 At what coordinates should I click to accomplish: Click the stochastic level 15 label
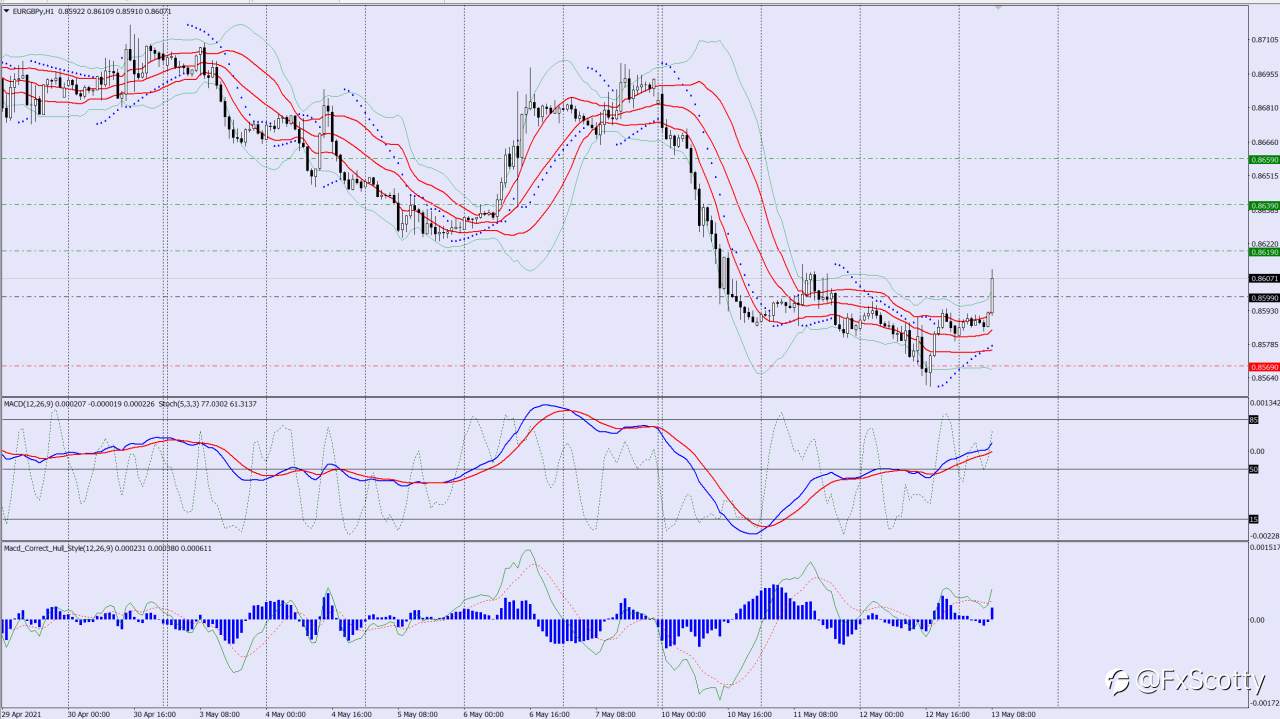(x=1253, y=518)
